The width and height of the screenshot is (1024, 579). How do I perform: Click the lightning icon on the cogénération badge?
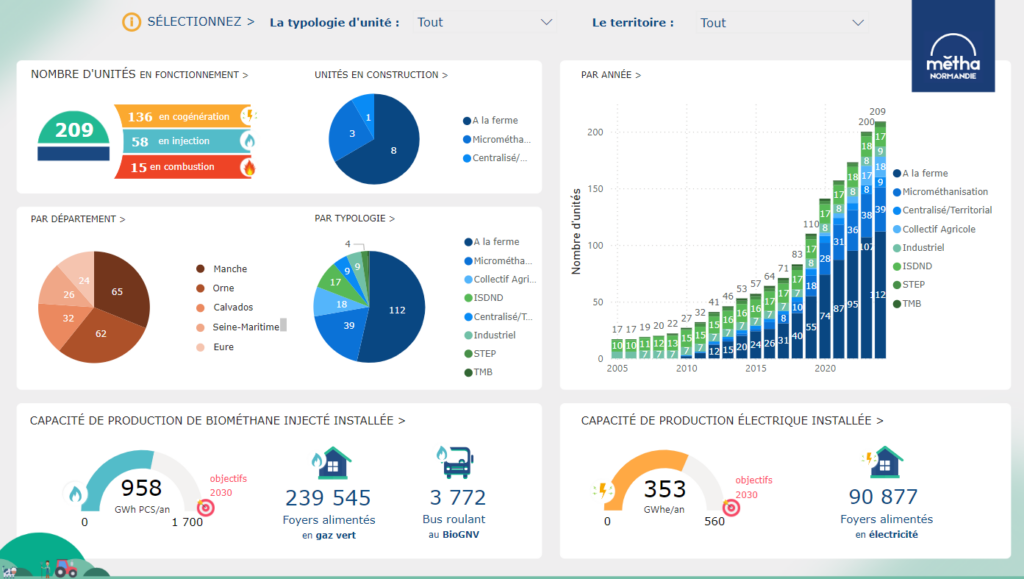click(x=249, y=116)
